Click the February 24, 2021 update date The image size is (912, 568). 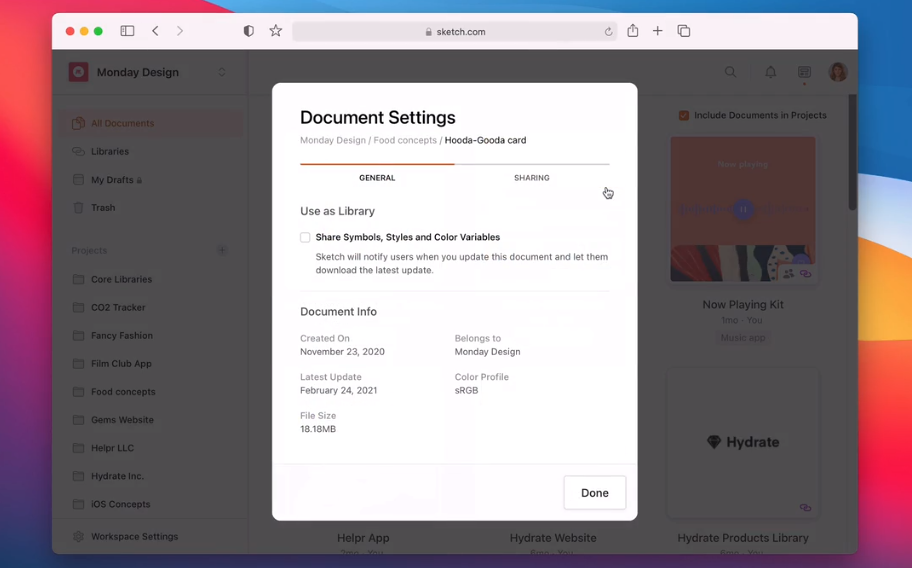[x=339, y=391]
